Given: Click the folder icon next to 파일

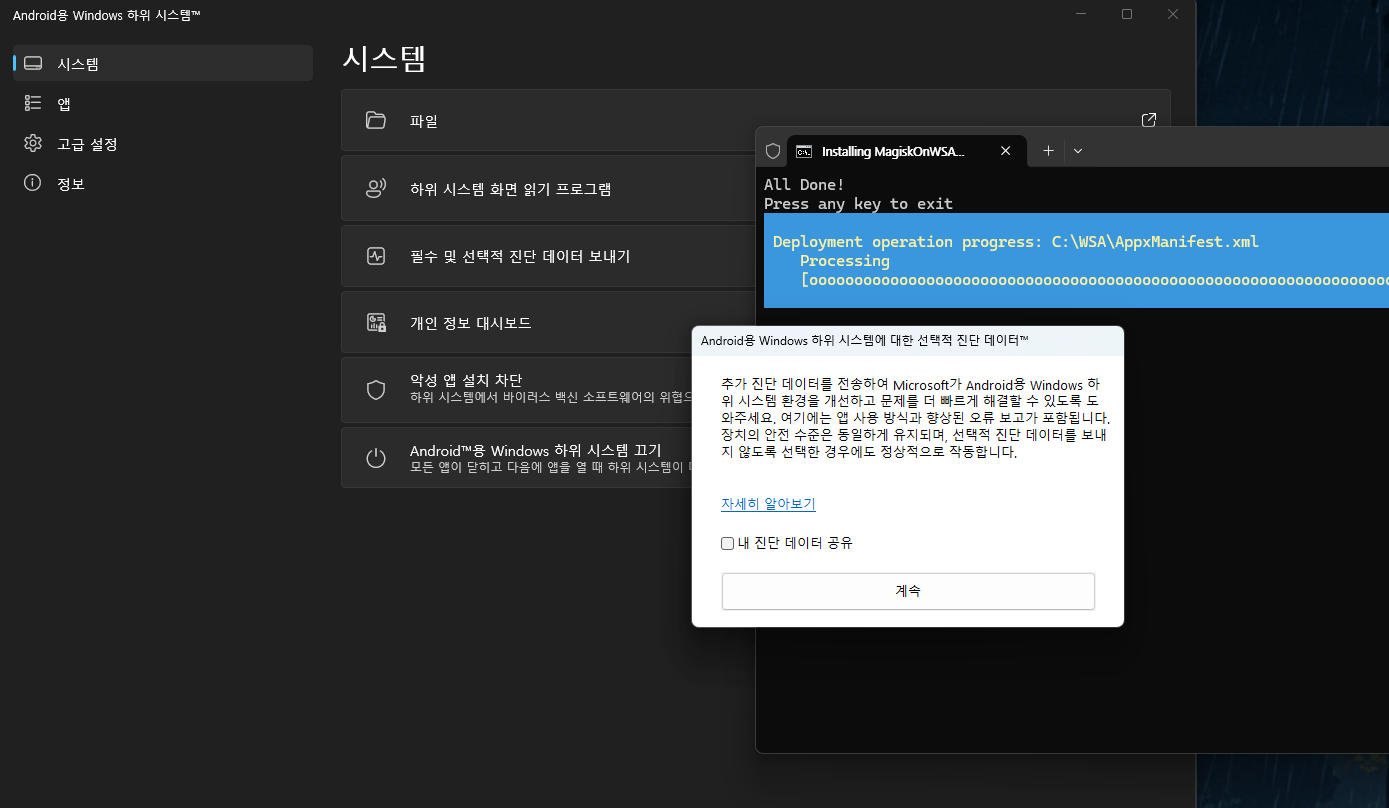Looking at the screenshot, I should coord(376,121).
